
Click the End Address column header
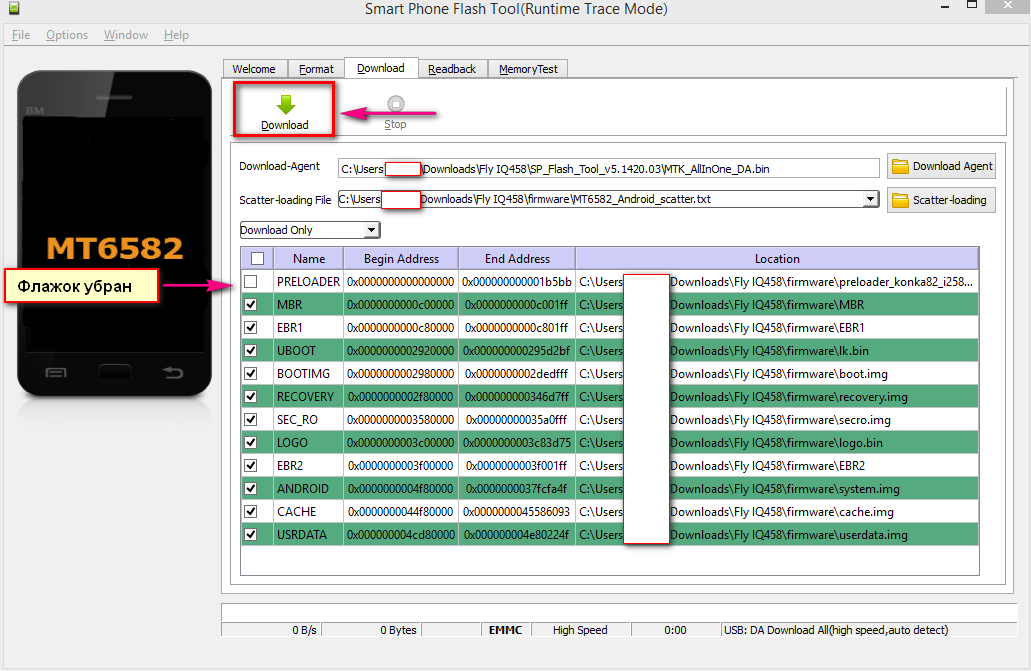[517, 259]
